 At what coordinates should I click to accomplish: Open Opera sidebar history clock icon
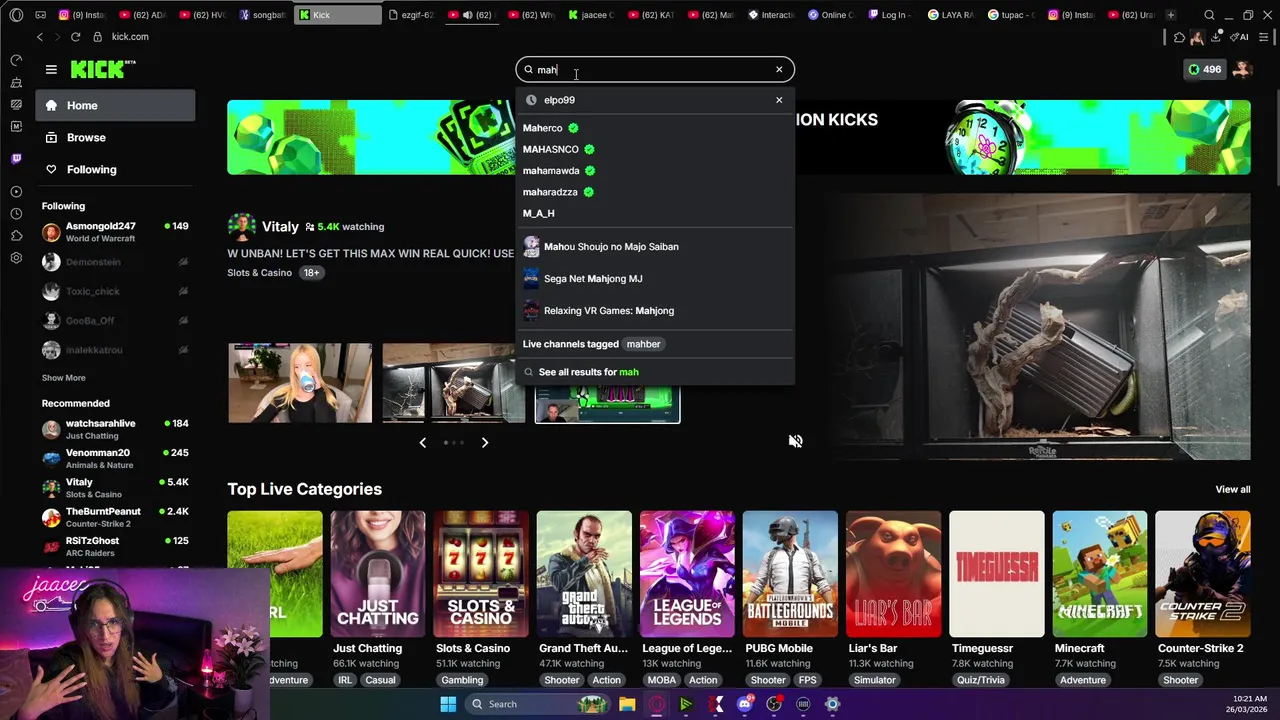(x=16, y=214)
